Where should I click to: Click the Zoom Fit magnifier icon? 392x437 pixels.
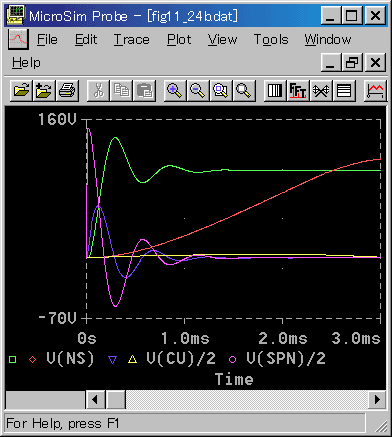click(244, 91)
